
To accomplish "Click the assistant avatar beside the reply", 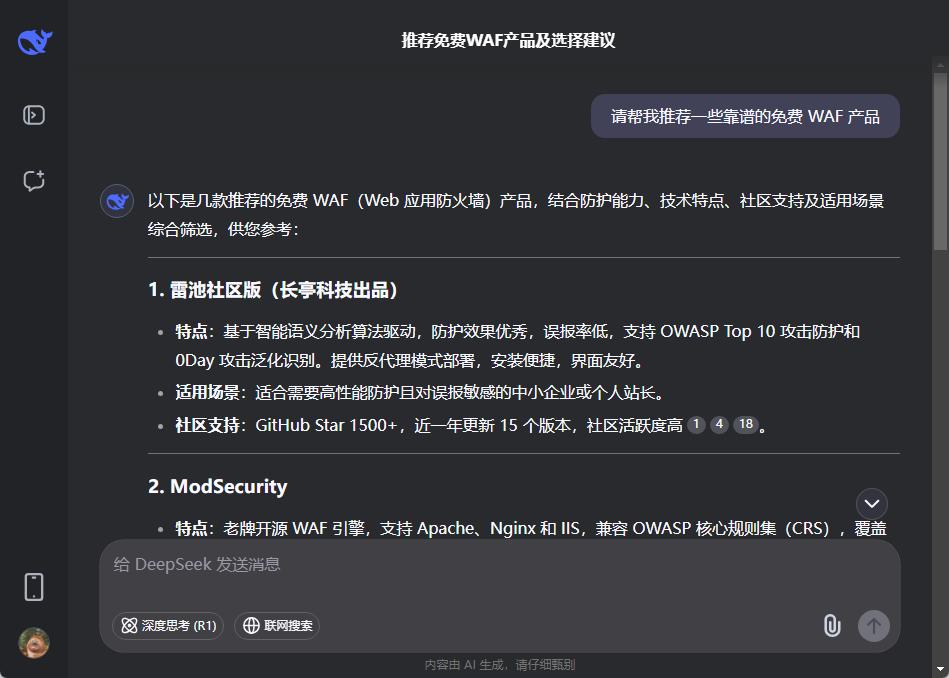I will click(x=117, y=201).
